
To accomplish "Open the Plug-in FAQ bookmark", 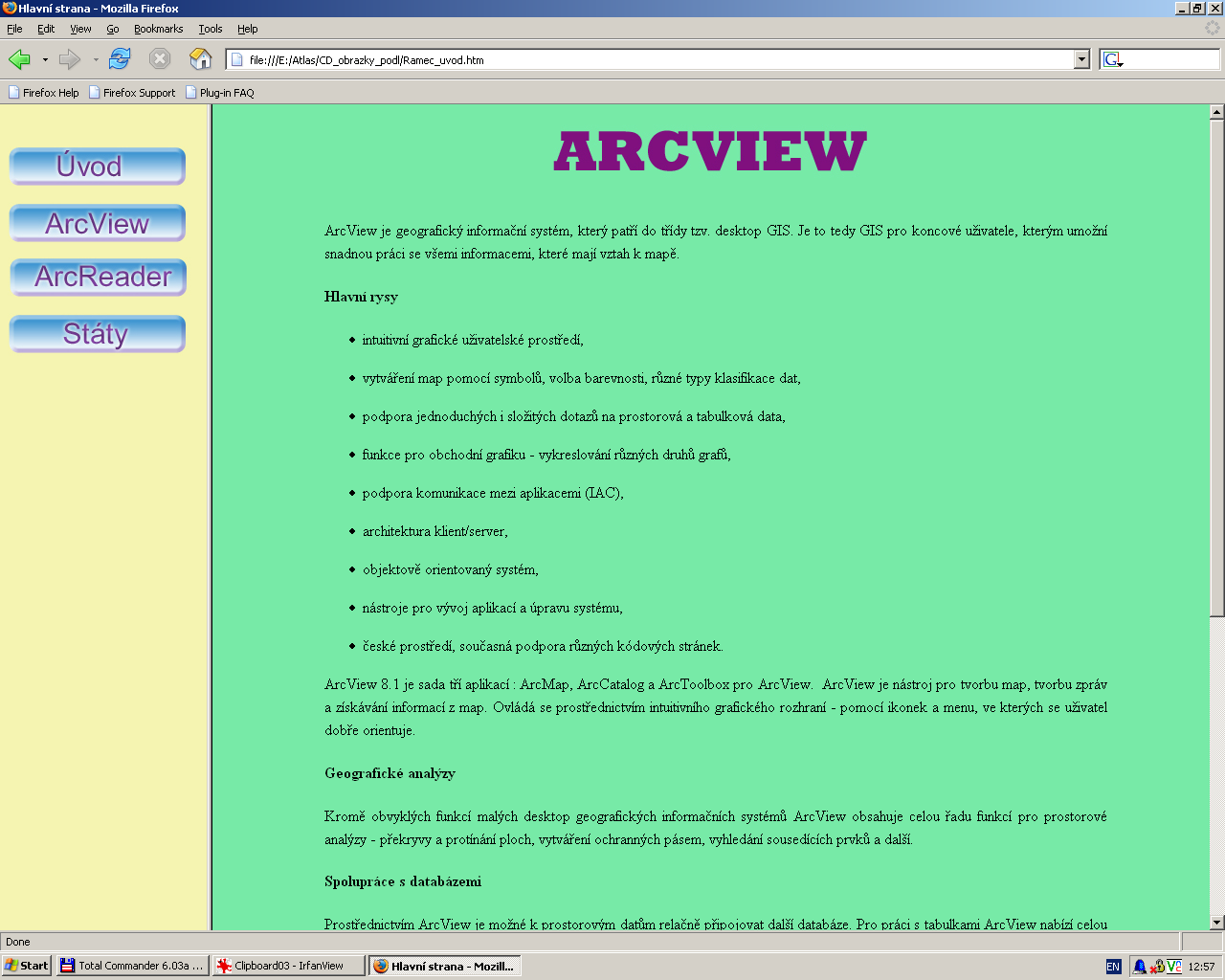I will point(220,93).
